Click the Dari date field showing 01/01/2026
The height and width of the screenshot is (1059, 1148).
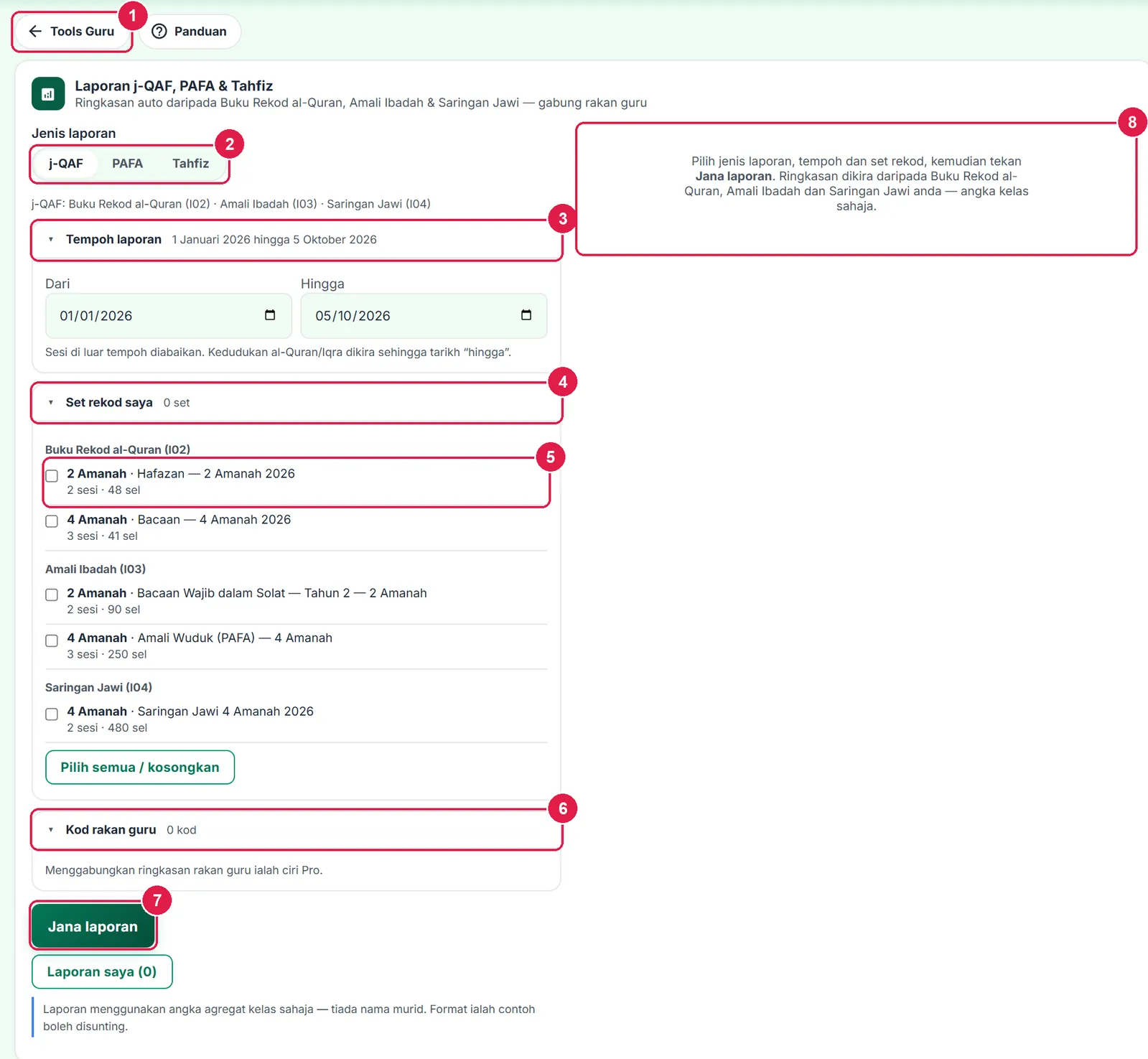(x=169, y=316)
